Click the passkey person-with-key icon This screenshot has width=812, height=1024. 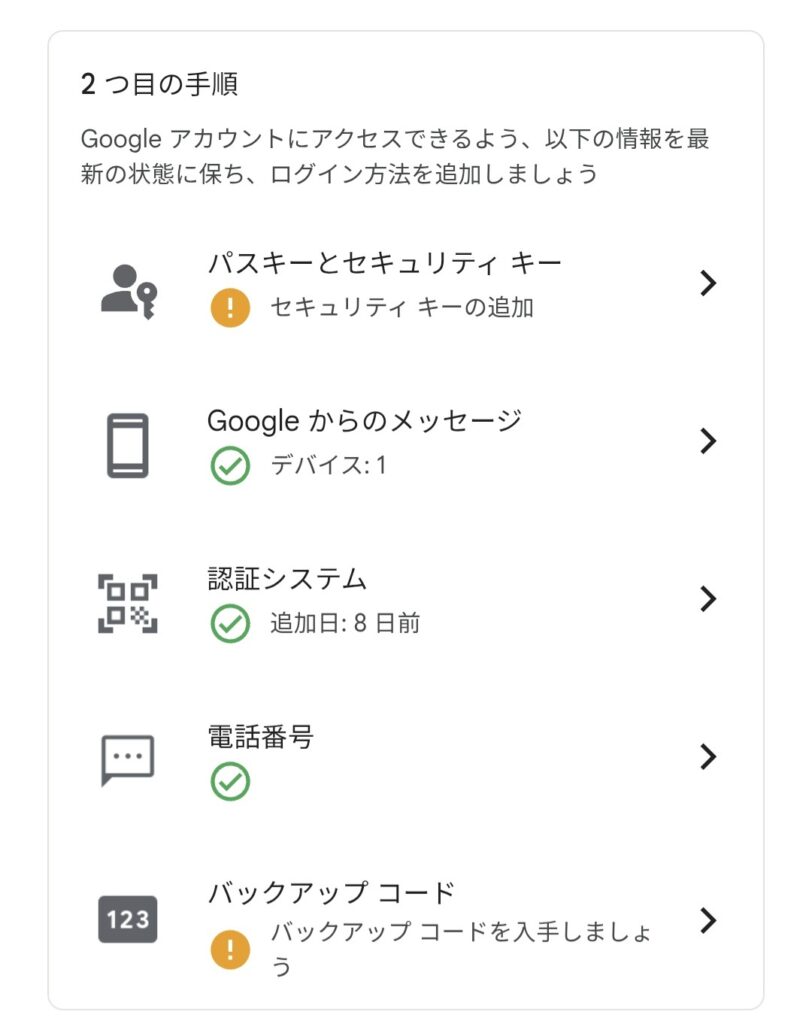point(129,291)
